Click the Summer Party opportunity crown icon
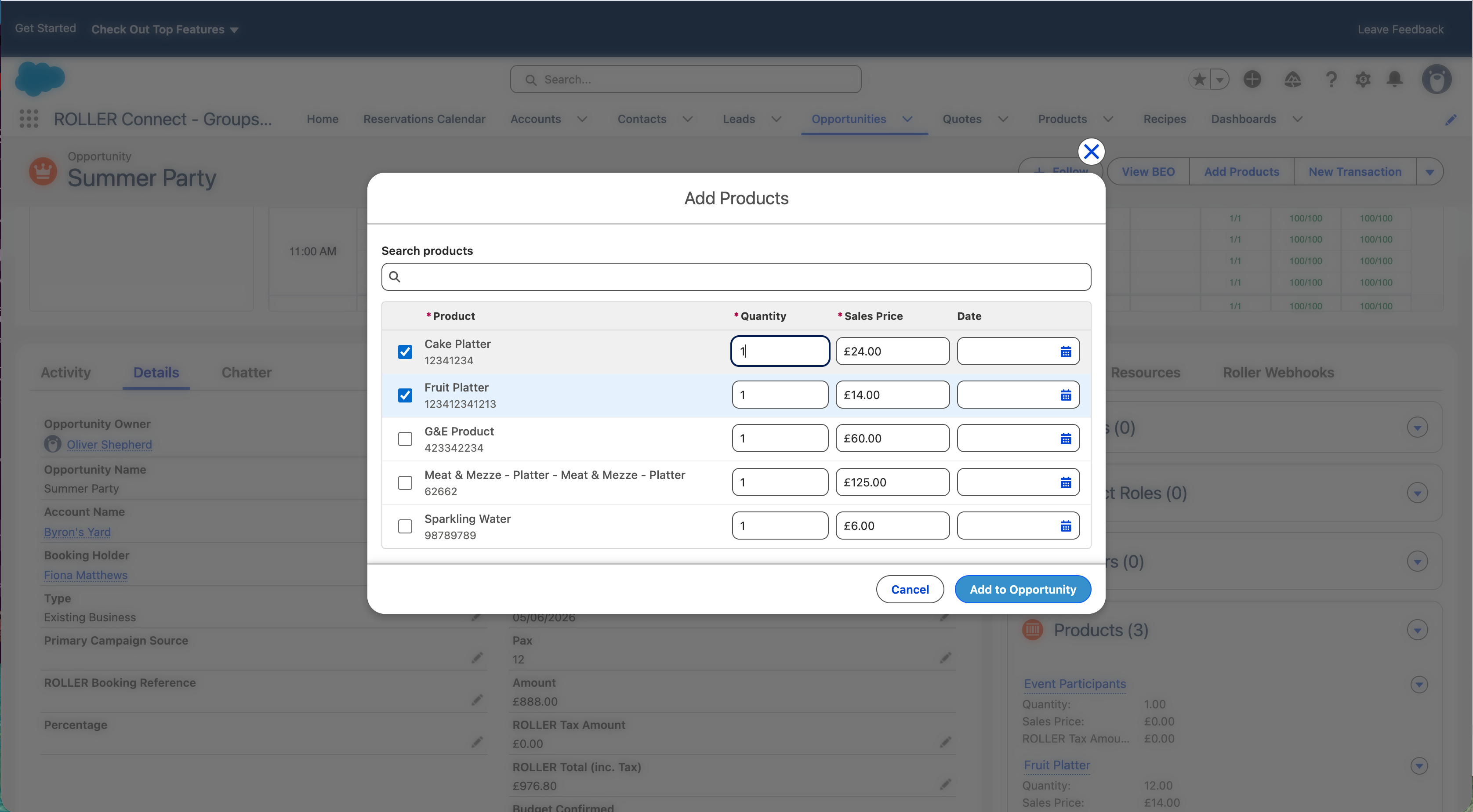The image size is (1473, 812). [x=43, y=171]
